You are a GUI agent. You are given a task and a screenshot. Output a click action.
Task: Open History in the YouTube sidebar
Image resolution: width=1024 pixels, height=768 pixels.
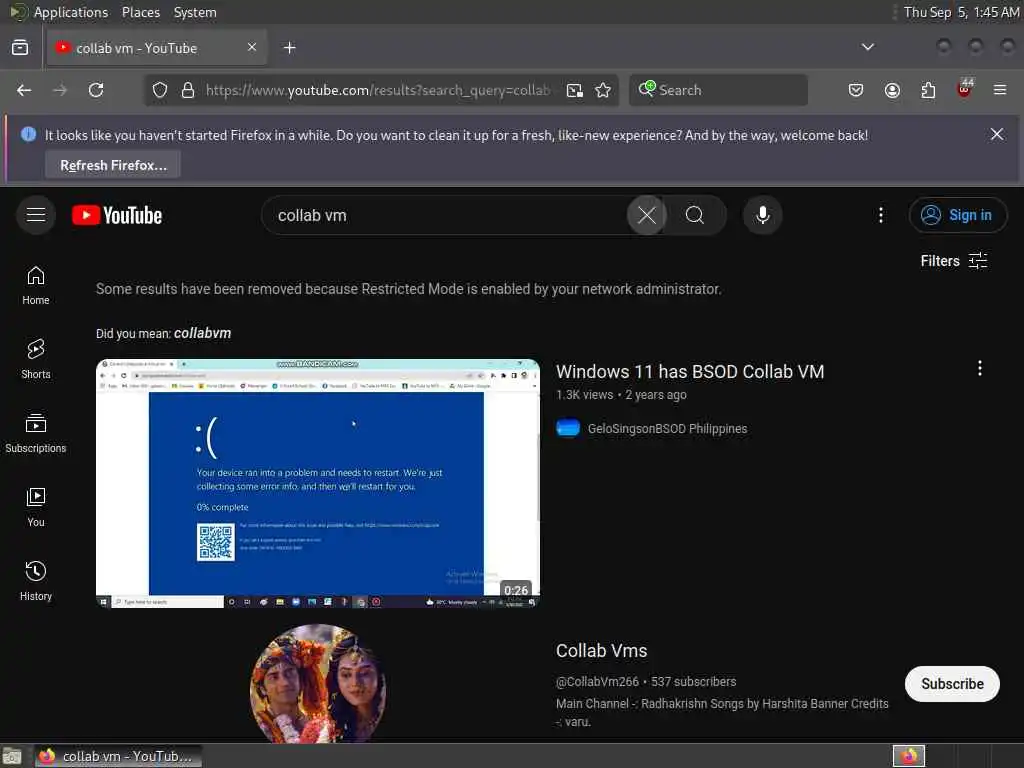pyautogui.click(x=36, y=581)
